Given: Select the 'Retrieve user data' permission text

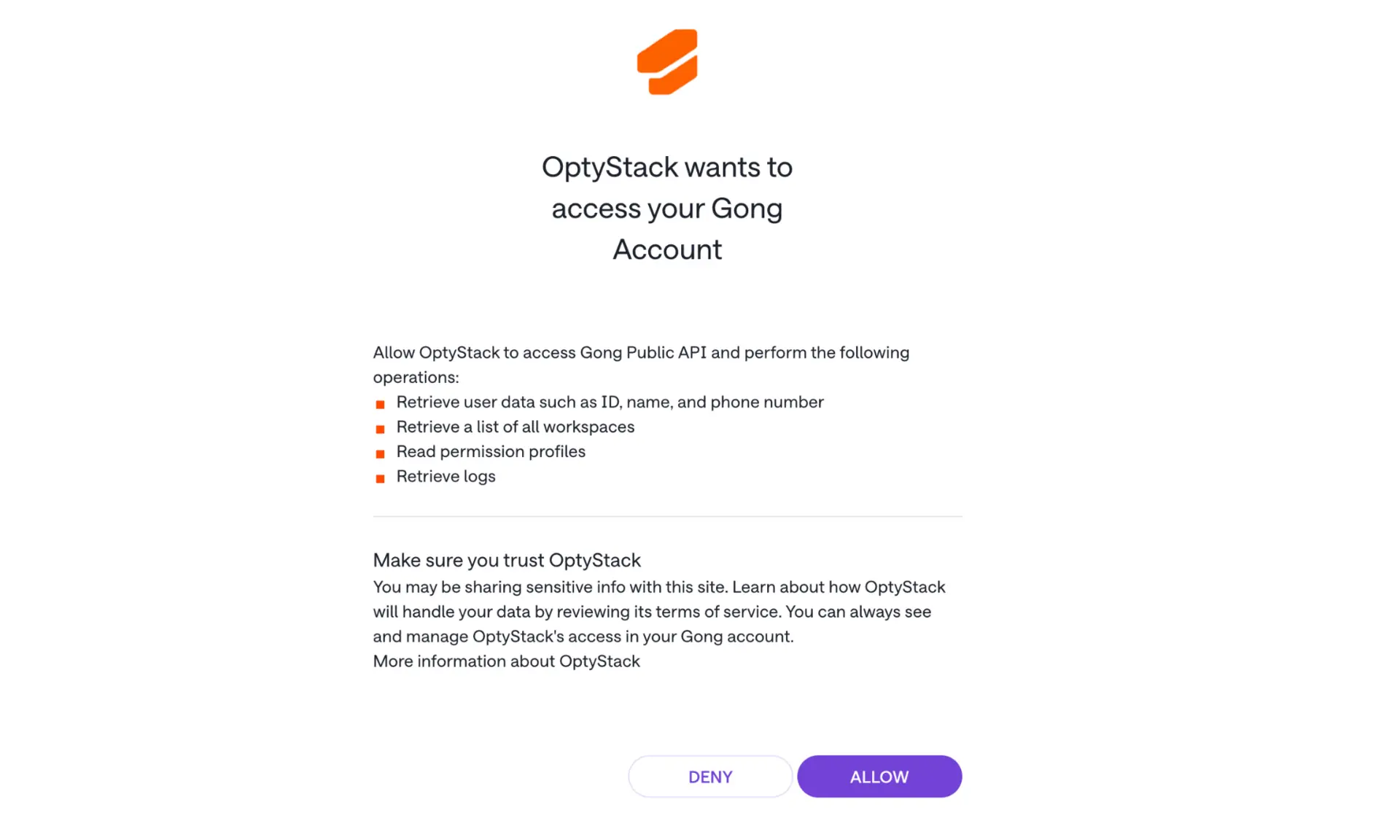Looking at the screenshot, I should (x=610, y=402).
